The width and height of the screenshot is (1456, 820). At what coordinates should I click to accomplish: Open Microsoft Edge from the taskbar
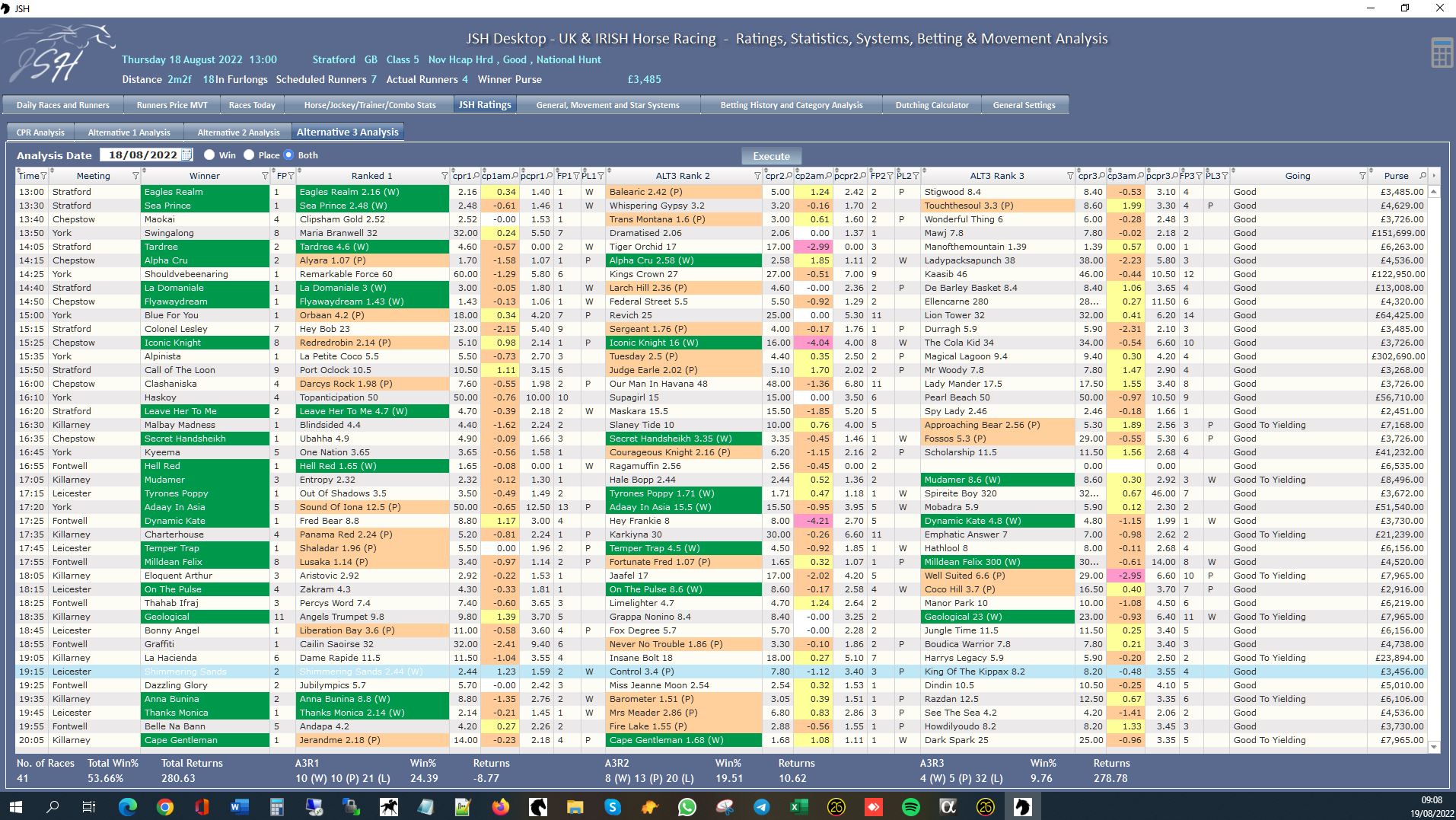coord(127,807)
